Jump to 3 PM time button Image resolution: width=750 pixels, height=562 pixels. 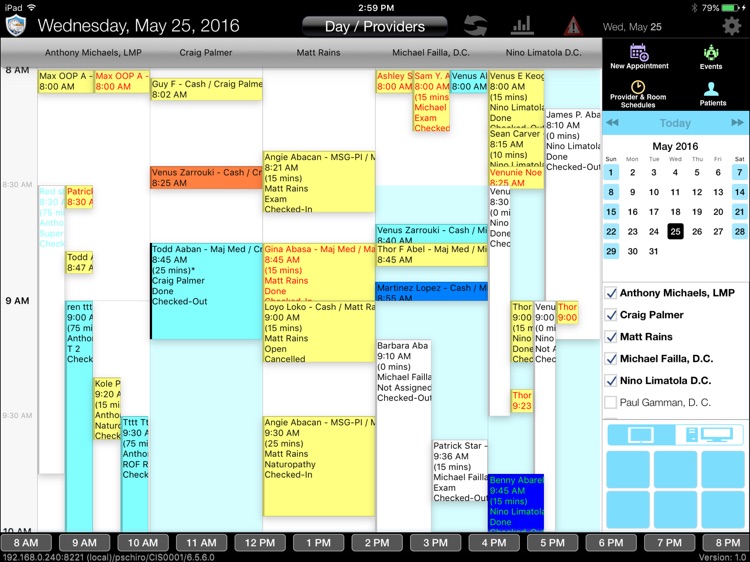coord(435,543)
